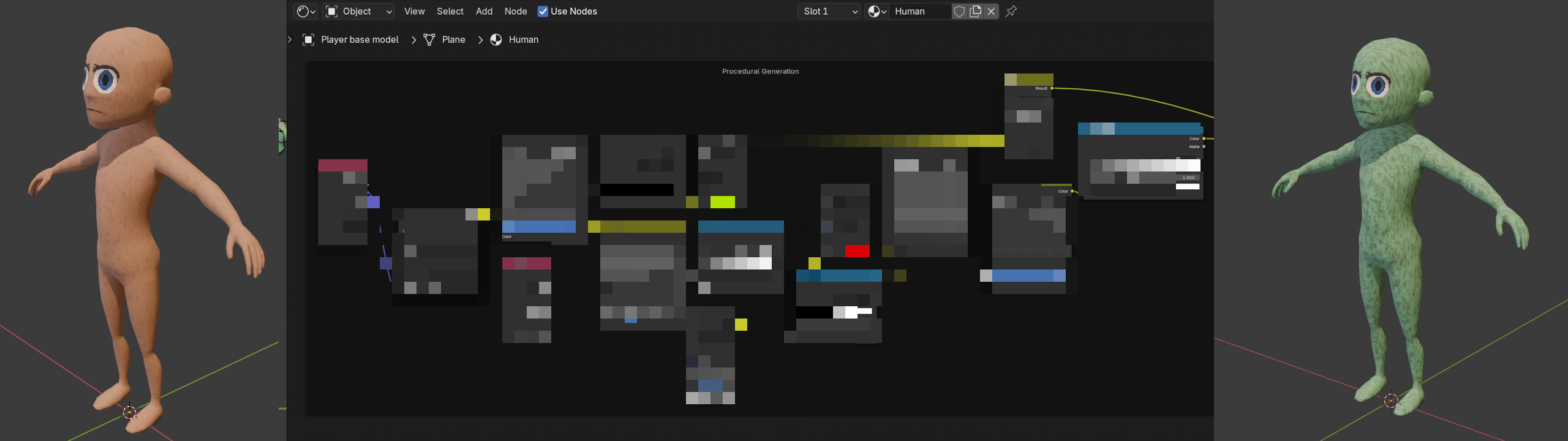Click the yellow Result output socket

pyautogui.click(x=1052, y=88)
